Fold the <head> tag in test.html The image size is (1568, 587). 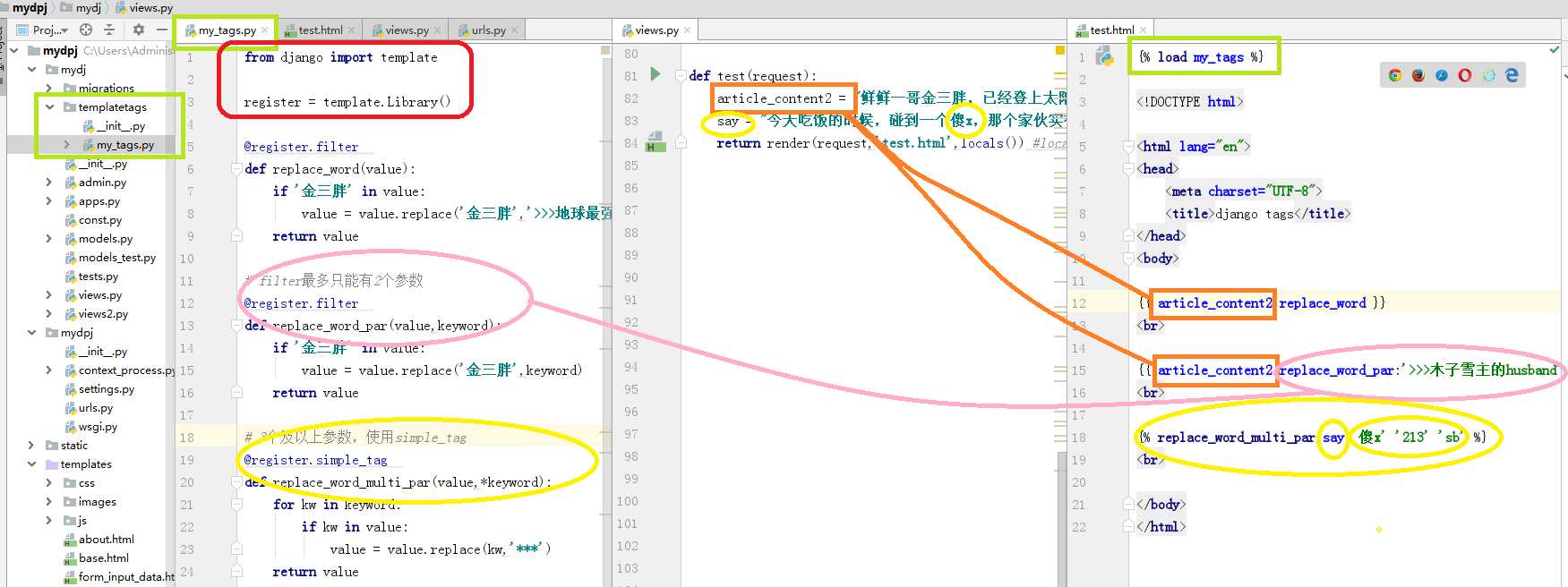point(1129,168)
